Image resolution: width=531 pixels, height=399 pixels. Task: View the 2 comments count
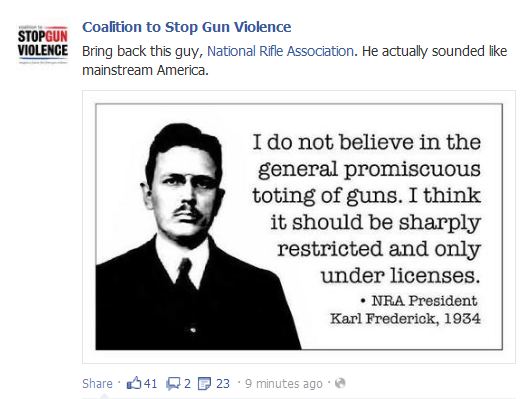pos(187,383)
